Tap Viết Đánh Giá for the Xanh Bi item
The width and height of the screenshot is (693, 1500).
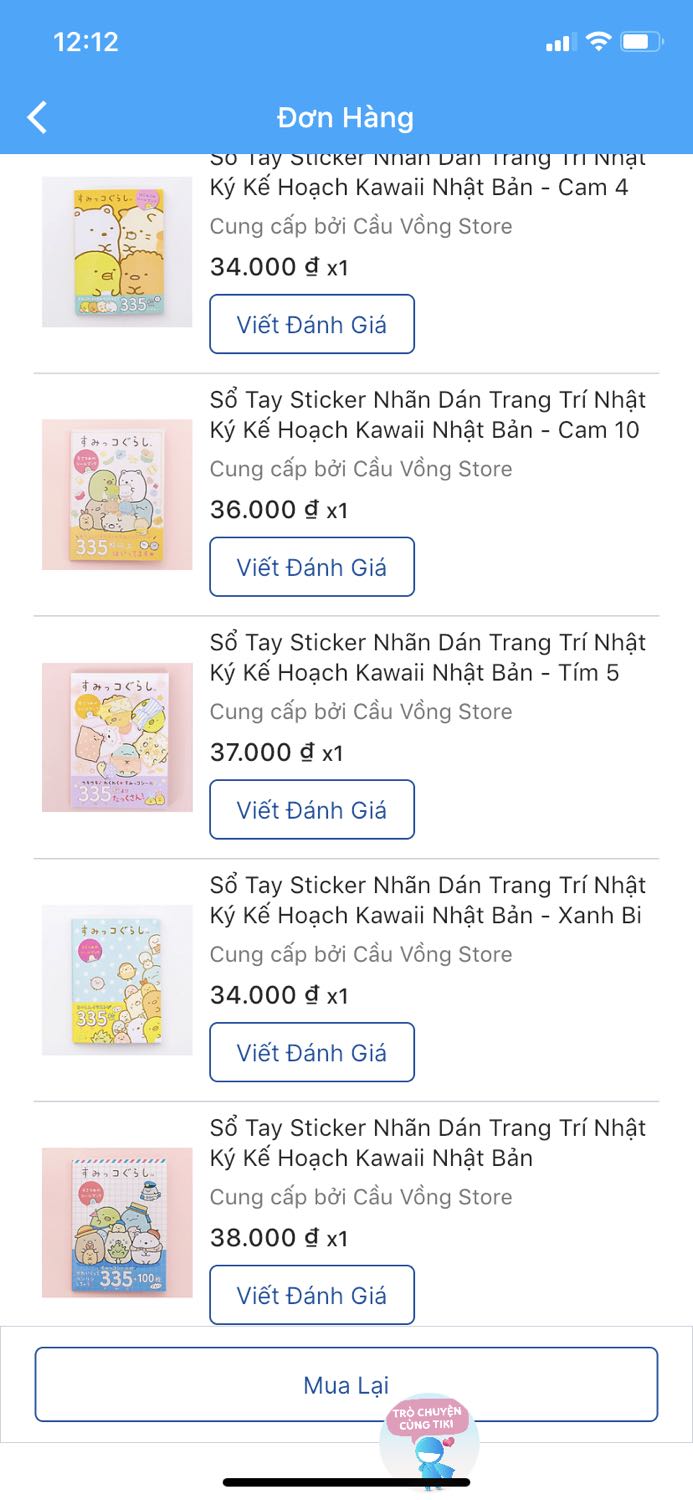click(311, 1052)
